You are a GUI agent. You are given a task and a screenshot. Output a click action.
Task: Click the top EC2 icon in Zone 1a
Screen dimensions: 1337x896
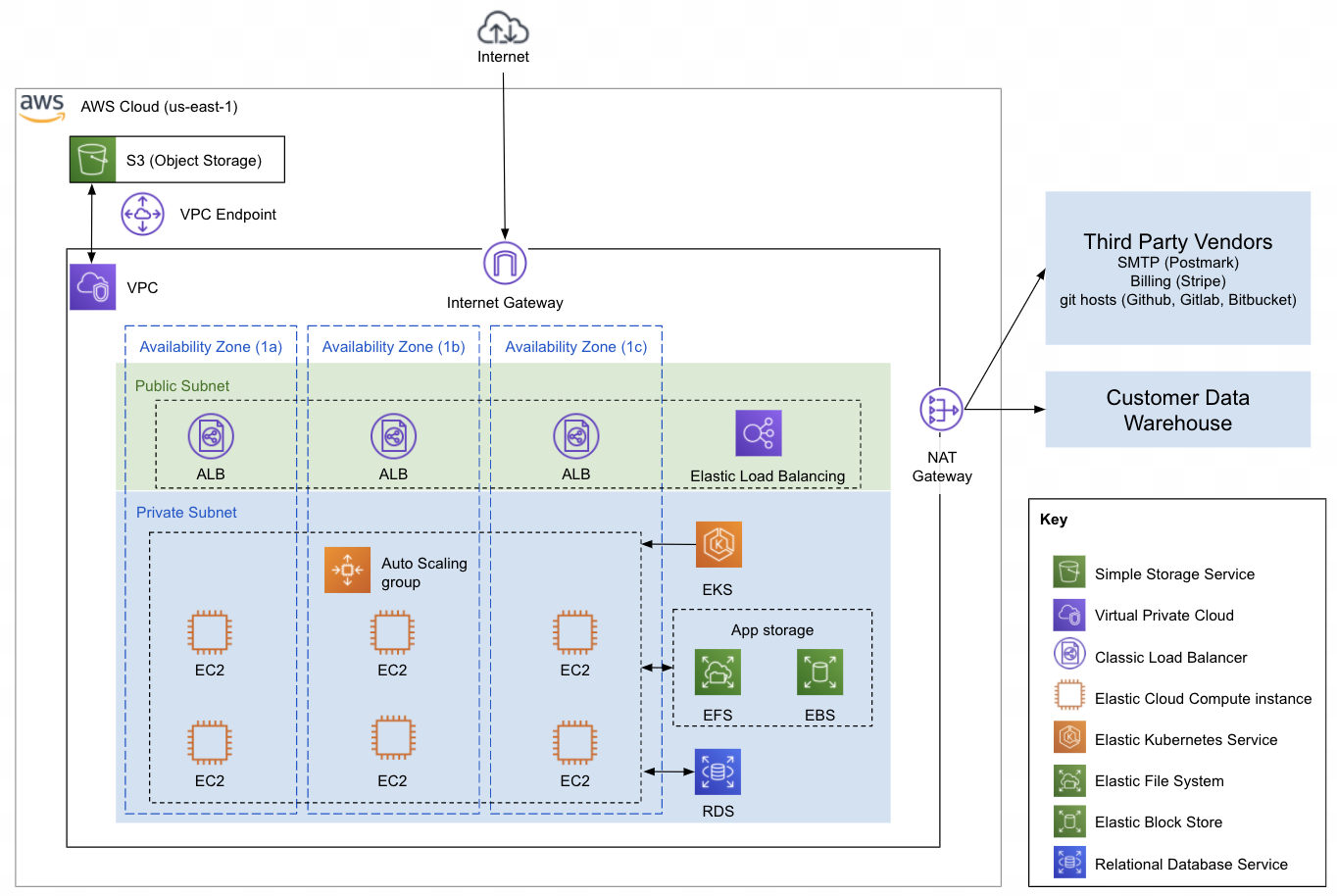210,633
